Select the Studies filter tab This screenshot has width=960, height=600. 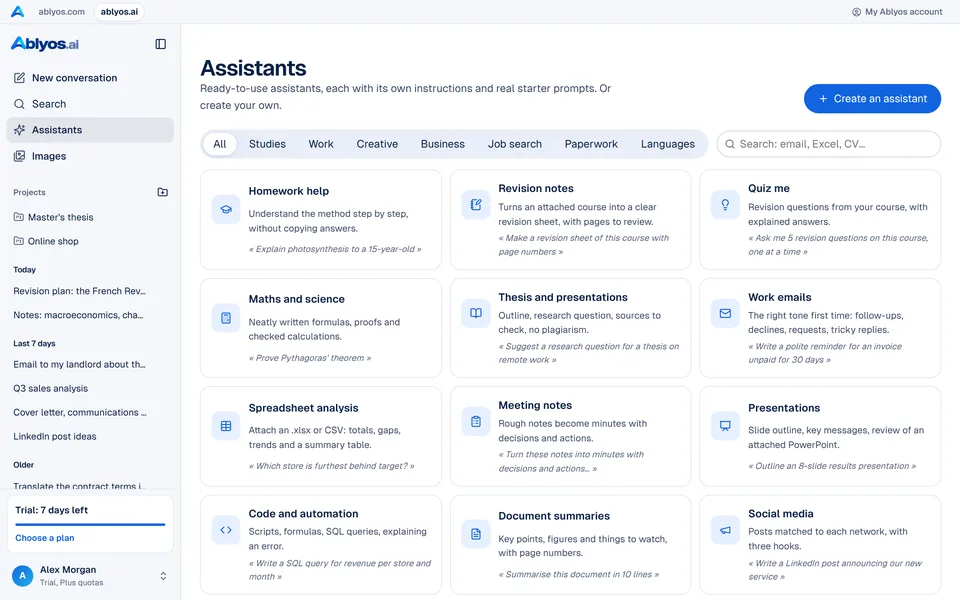pos(267,144)
